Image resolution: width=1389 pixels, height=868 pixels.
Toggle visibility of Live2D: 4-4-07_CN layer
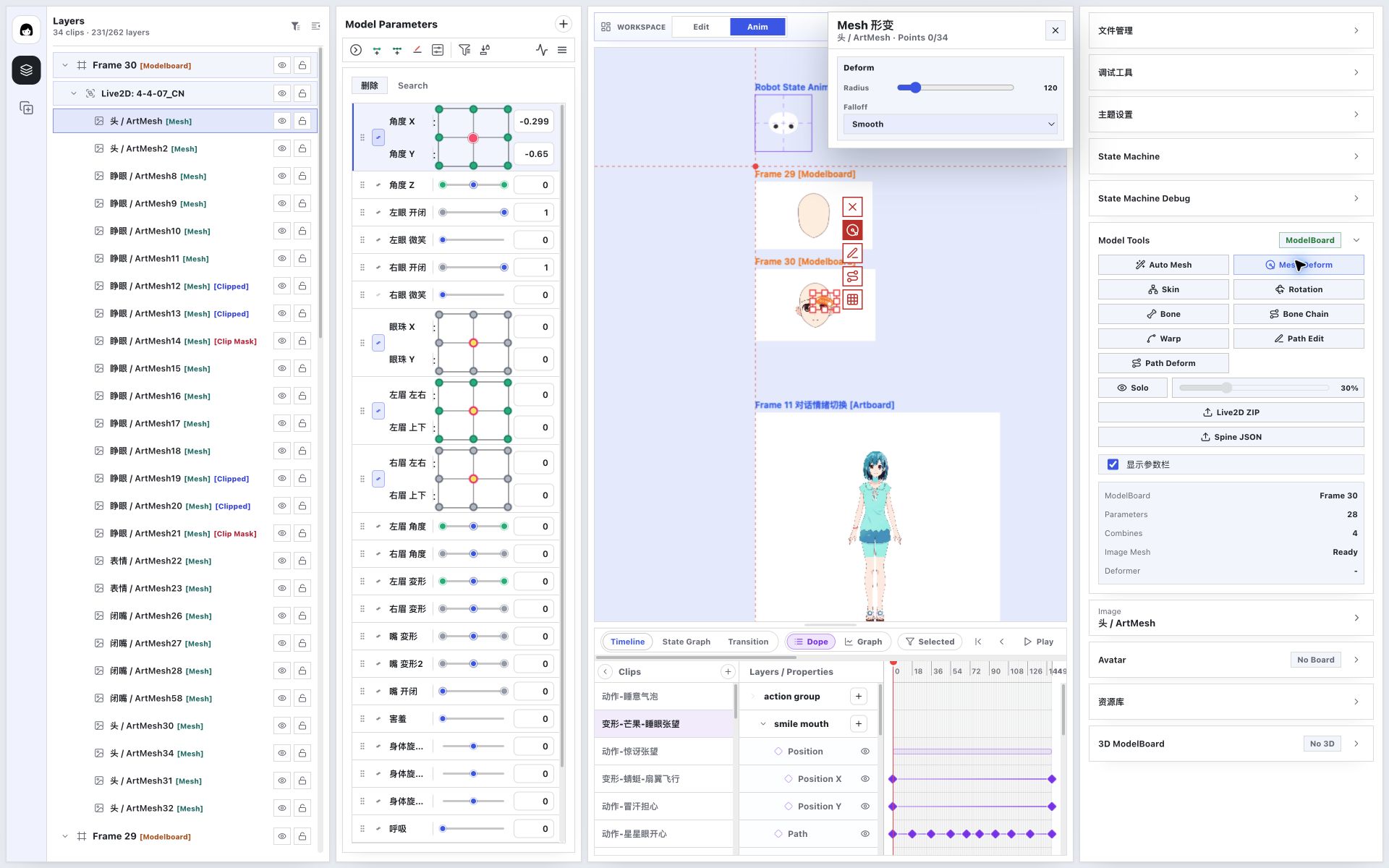[x=282, y=93]
